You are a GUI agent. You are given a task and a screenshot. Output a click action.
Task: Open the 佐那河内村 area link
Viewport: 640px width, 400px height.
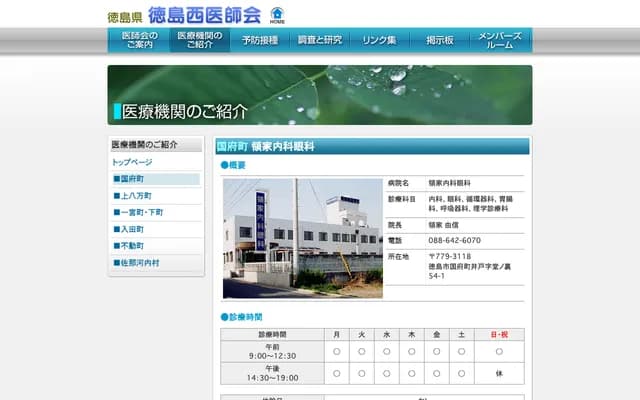pyautogui.click(x=139, y=263)
